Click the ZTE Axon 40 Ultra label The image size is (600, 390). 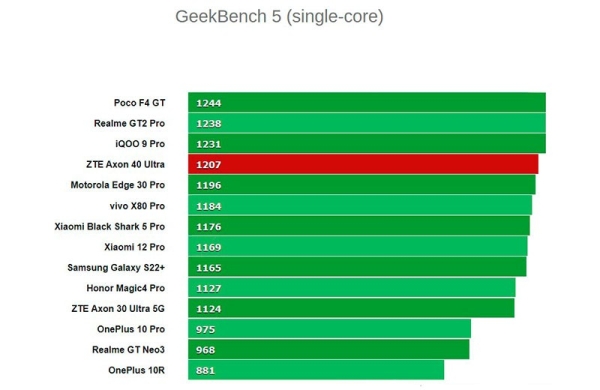126,165
